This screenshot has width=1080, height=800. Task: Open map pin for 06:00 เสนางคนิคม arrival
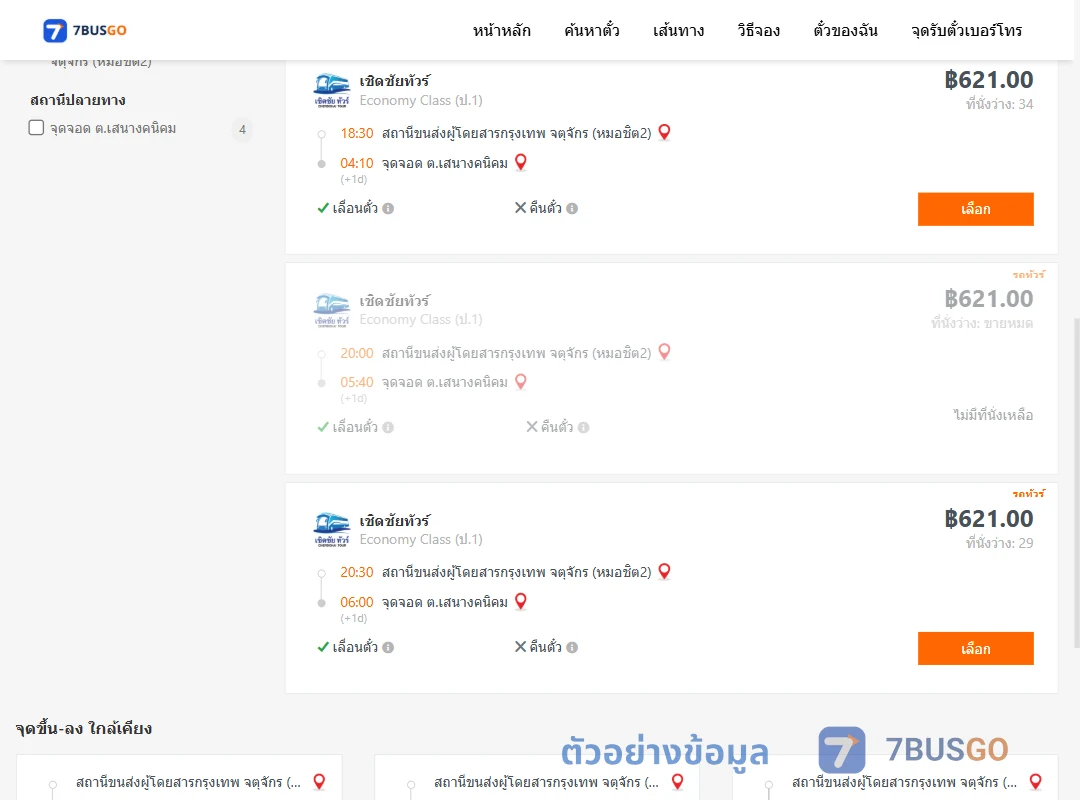pos(521,602)
